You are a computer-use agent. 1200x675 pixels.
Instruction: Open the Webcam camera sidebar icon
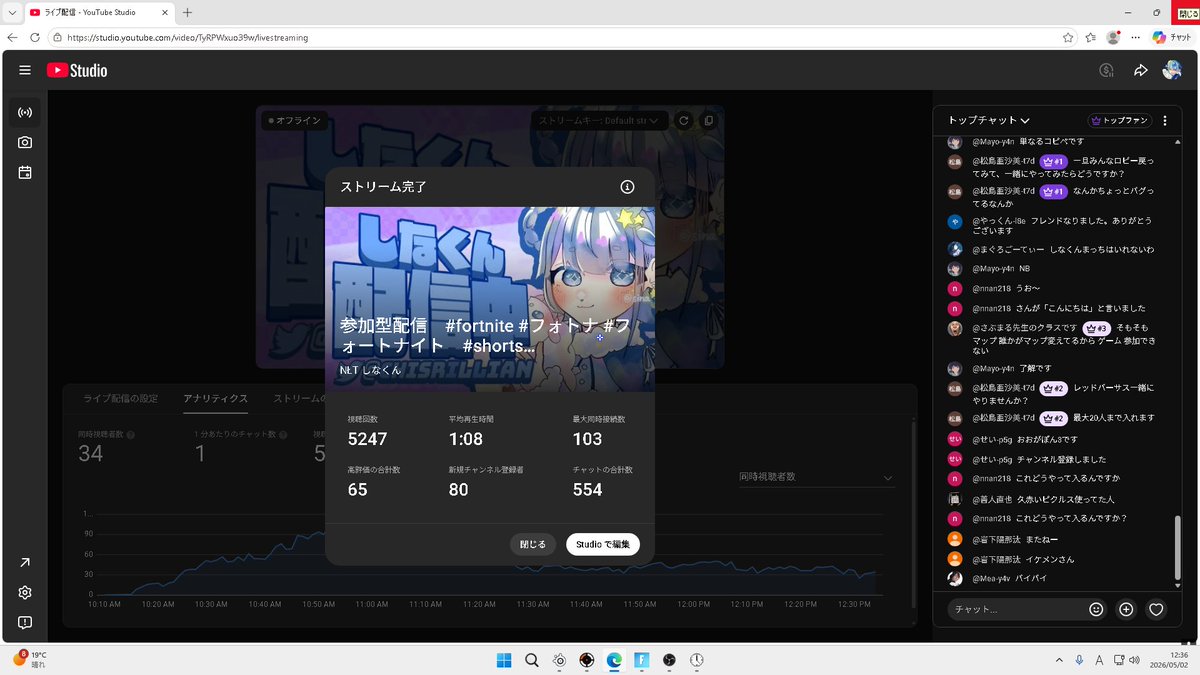click(25, 143)
